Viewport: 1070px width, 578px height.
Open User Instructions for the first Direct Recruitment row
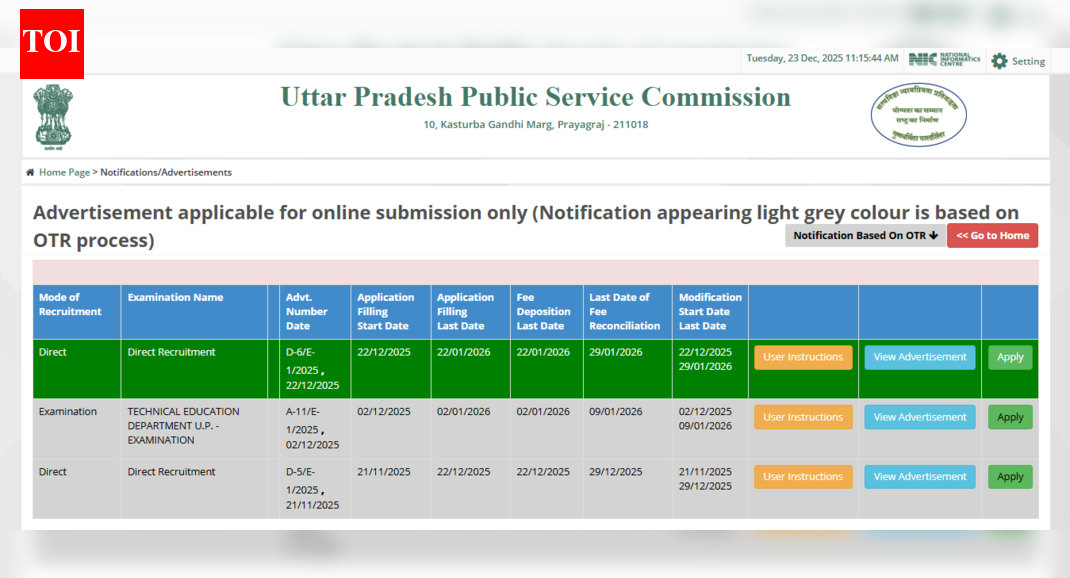803,357
